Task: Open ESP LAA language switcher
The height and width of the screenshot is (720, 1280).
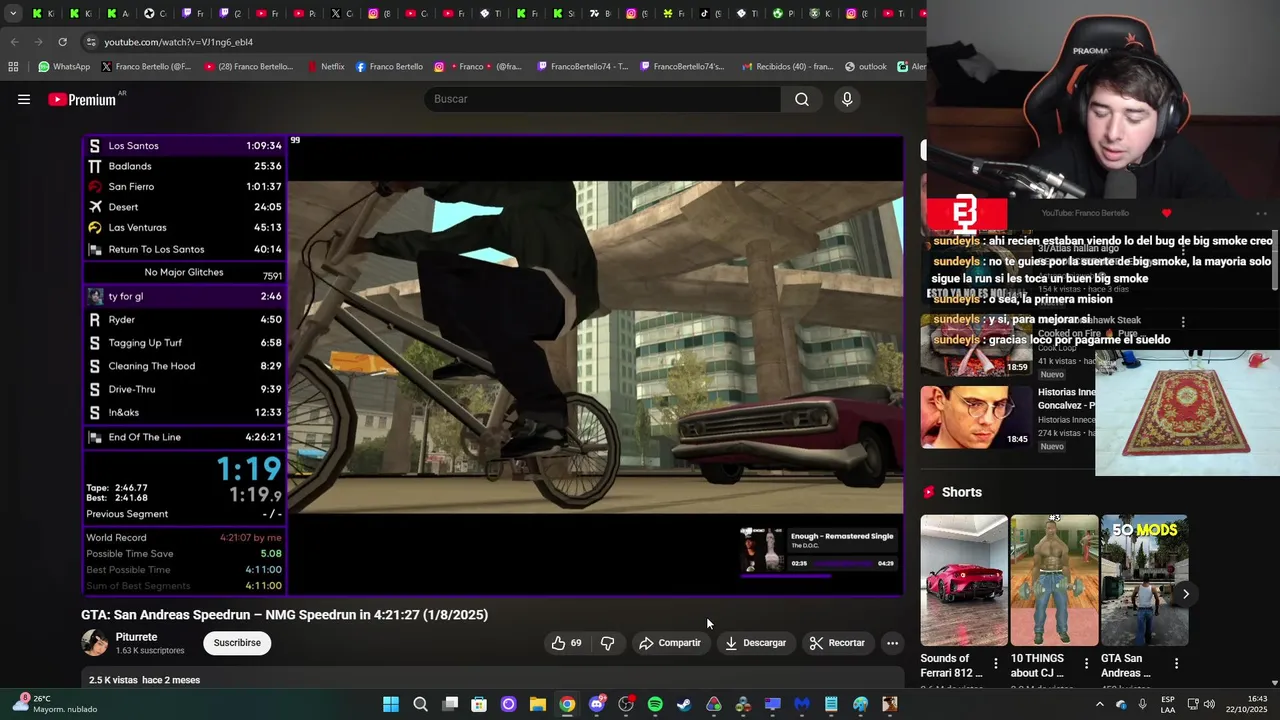Action: tap(1168, 704)
